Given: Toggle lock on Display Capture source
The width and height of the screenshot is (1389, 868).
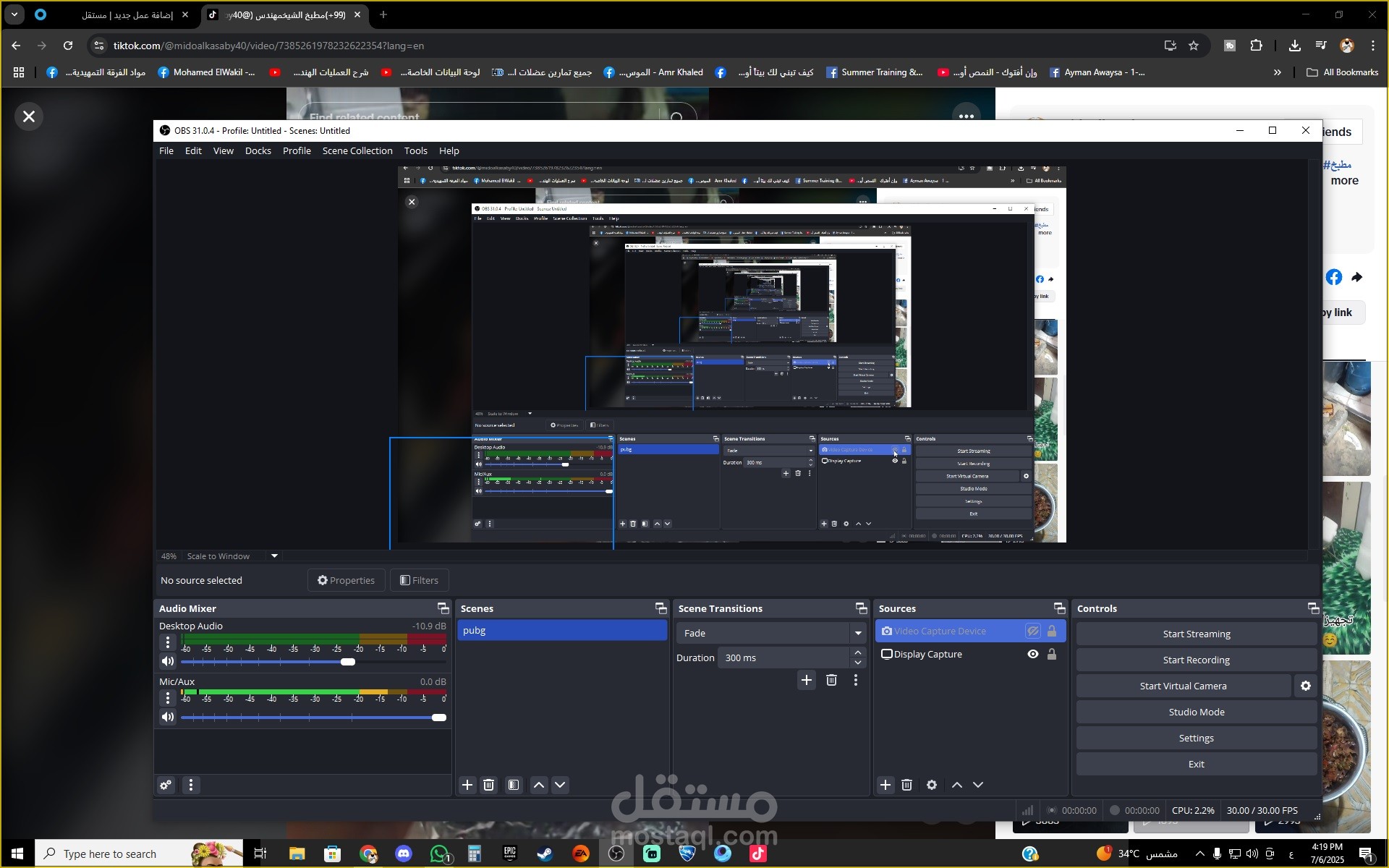Looking at the screenshot, I should coord(1052,654).
